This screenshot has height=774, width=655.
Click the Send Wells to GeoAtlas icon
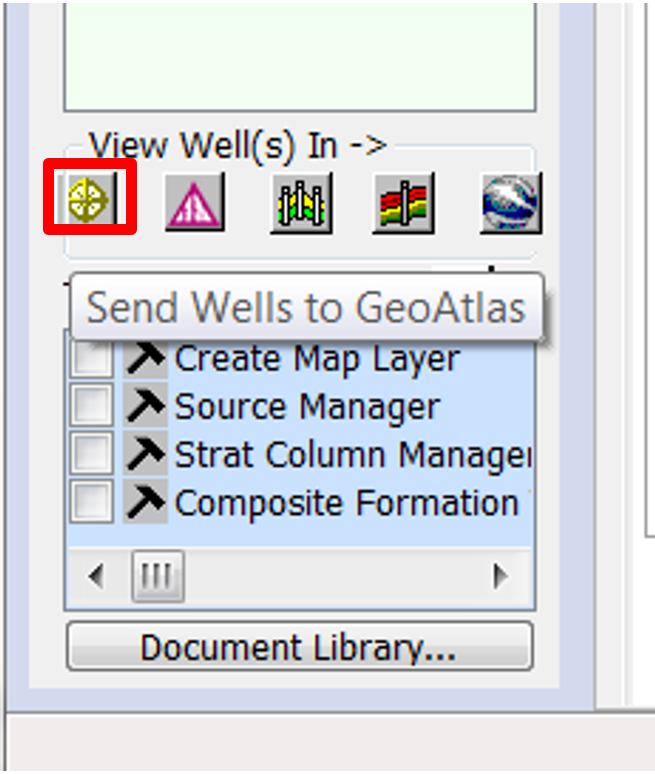click(88, 198)
